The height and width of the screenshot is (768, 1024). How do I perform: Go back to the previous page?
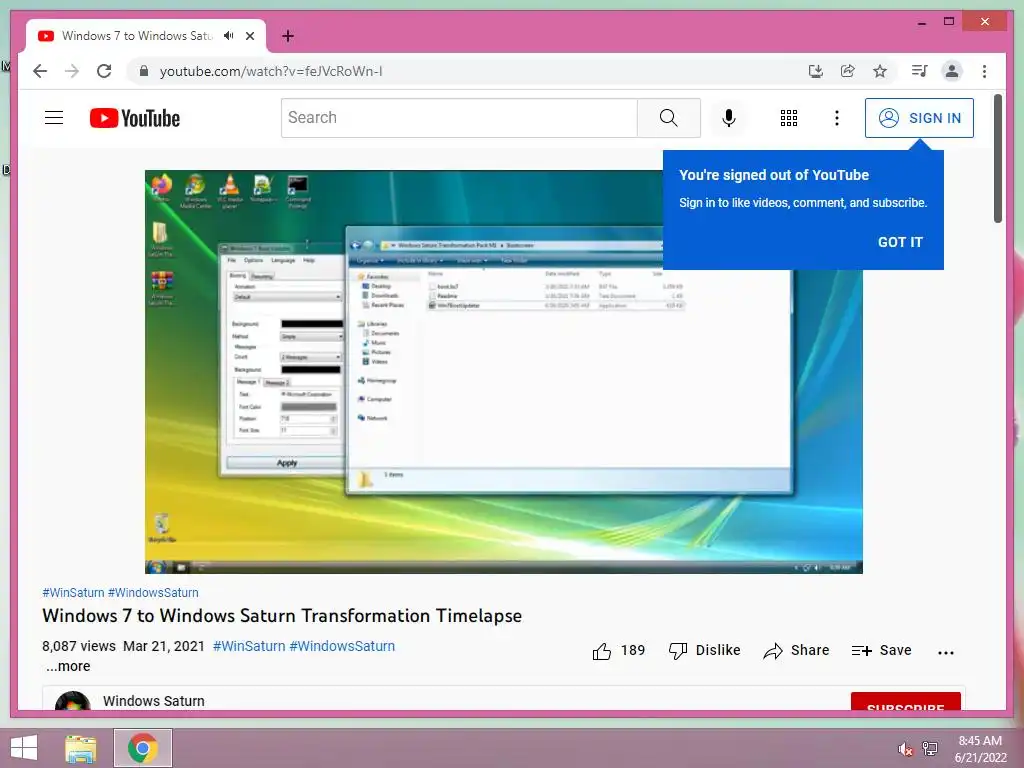[40, 71]
